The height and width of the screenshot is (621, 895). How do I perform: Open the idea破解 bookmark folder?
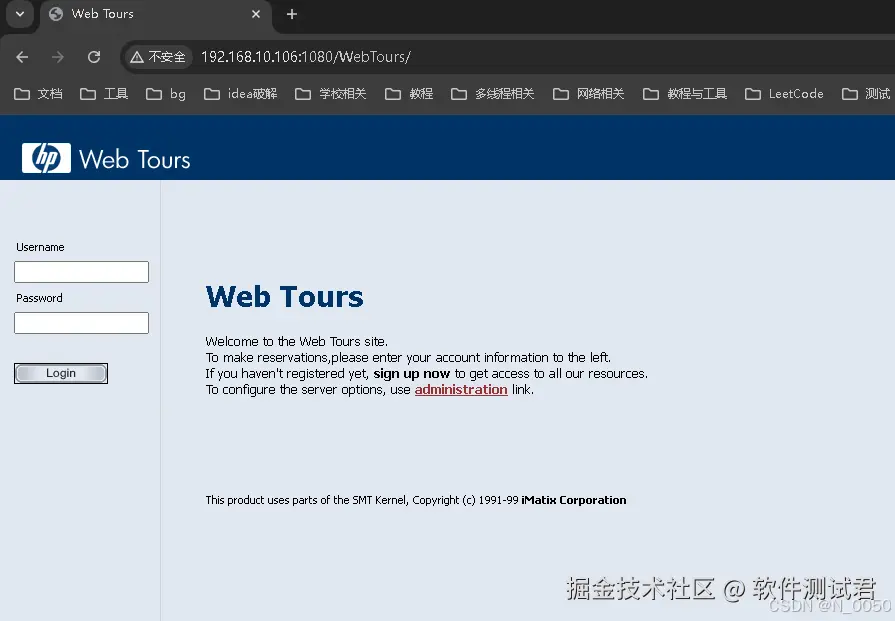pos(241,94)
